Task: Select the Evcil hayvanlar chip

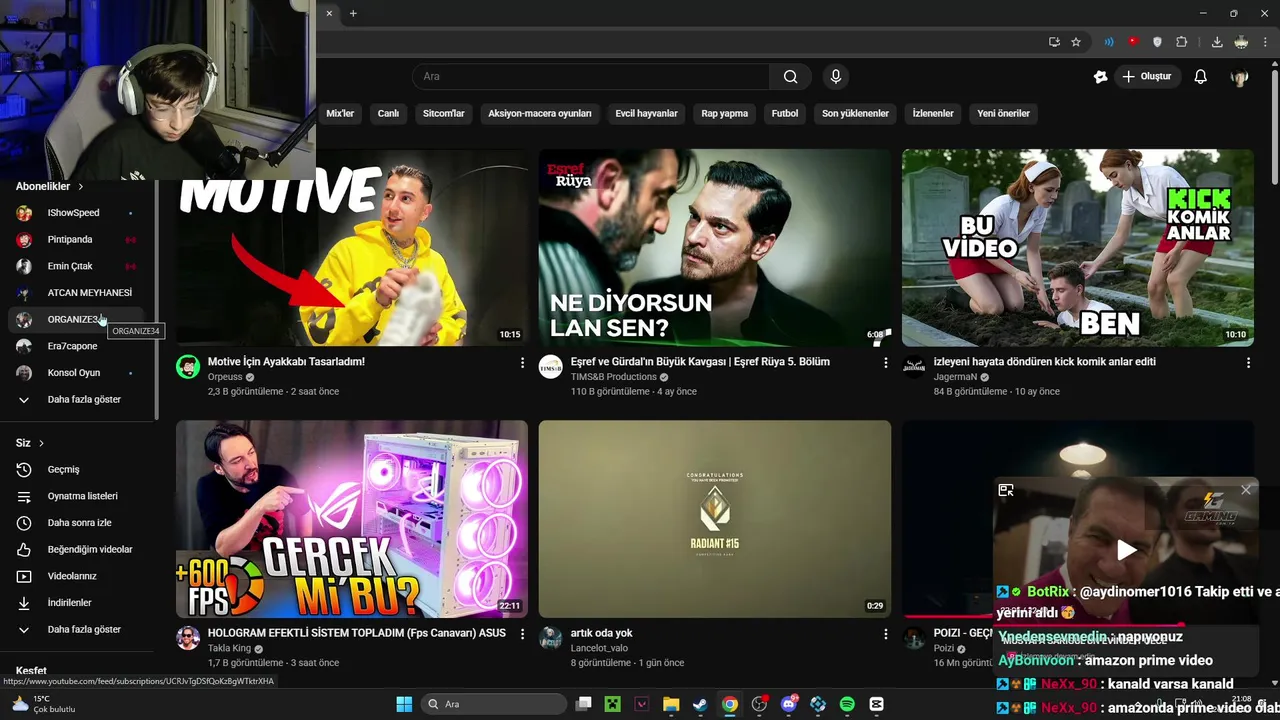Action: 646,113
